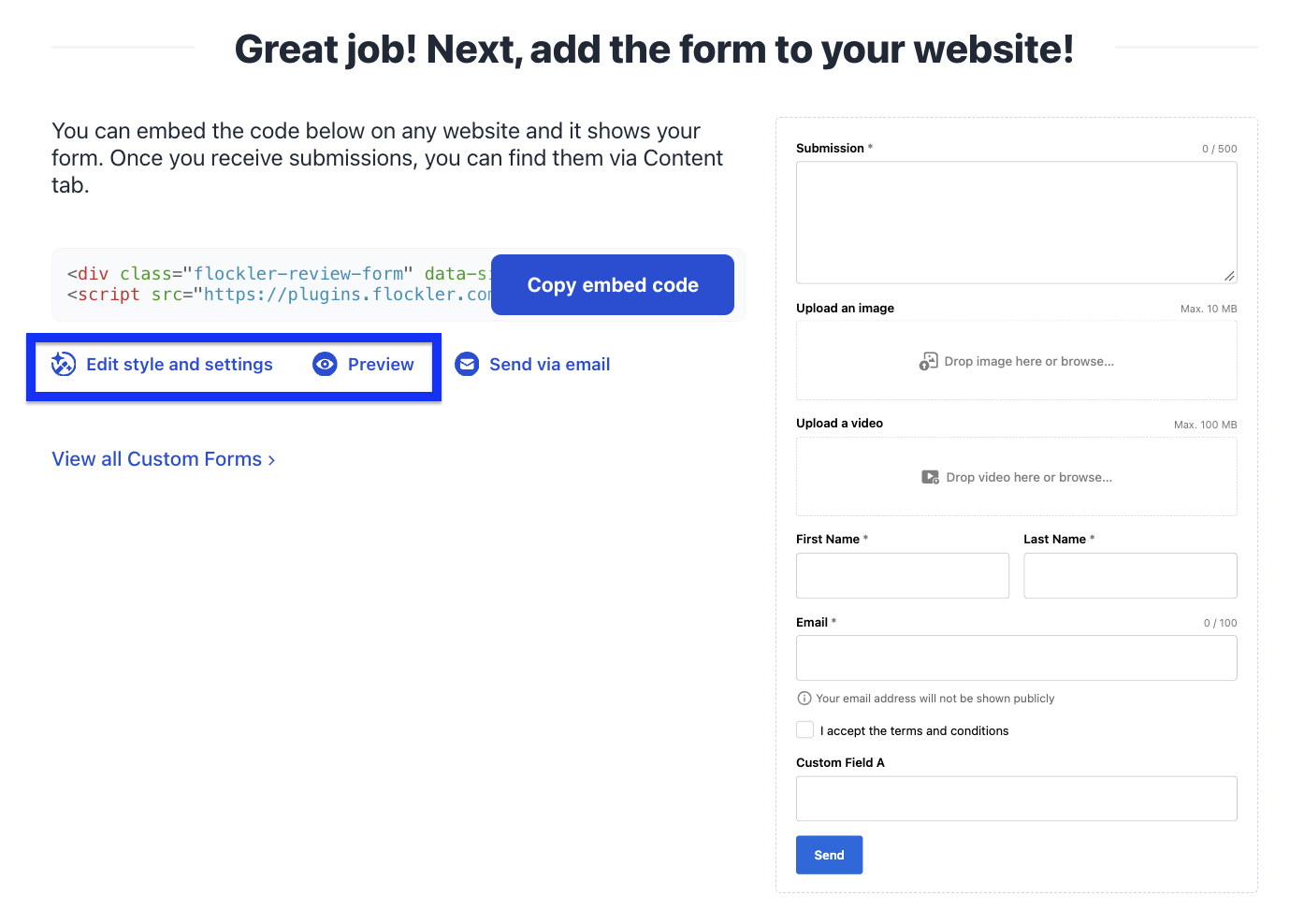Focus the Submission text area
The height and width of the screenshot is (924, 1304).
coord(1016,223)
